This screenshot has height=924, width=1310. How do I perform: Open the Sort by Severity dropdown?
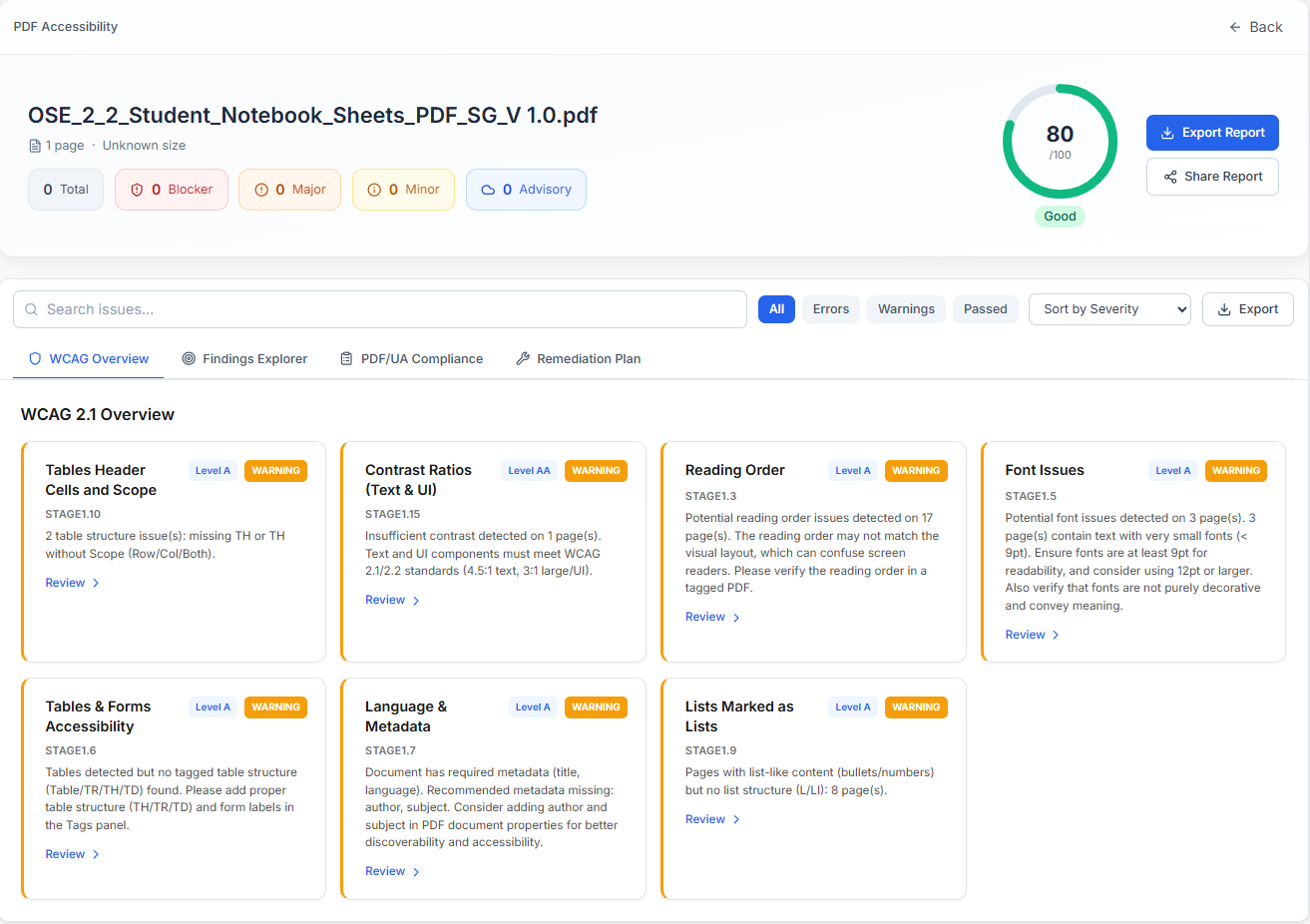pyautogui.click(x=1109, y=309)
